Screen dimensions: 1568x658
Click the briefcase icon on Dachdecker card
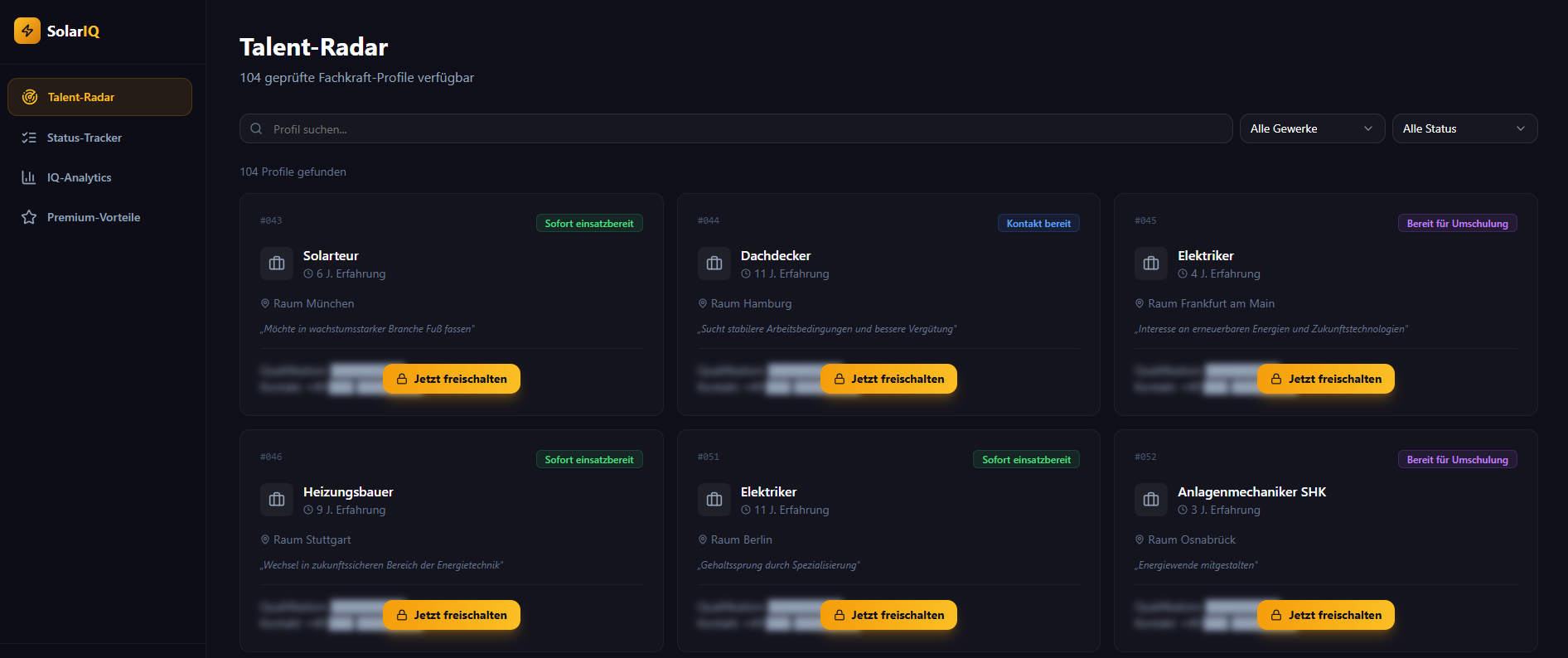(x=714, y=264)
